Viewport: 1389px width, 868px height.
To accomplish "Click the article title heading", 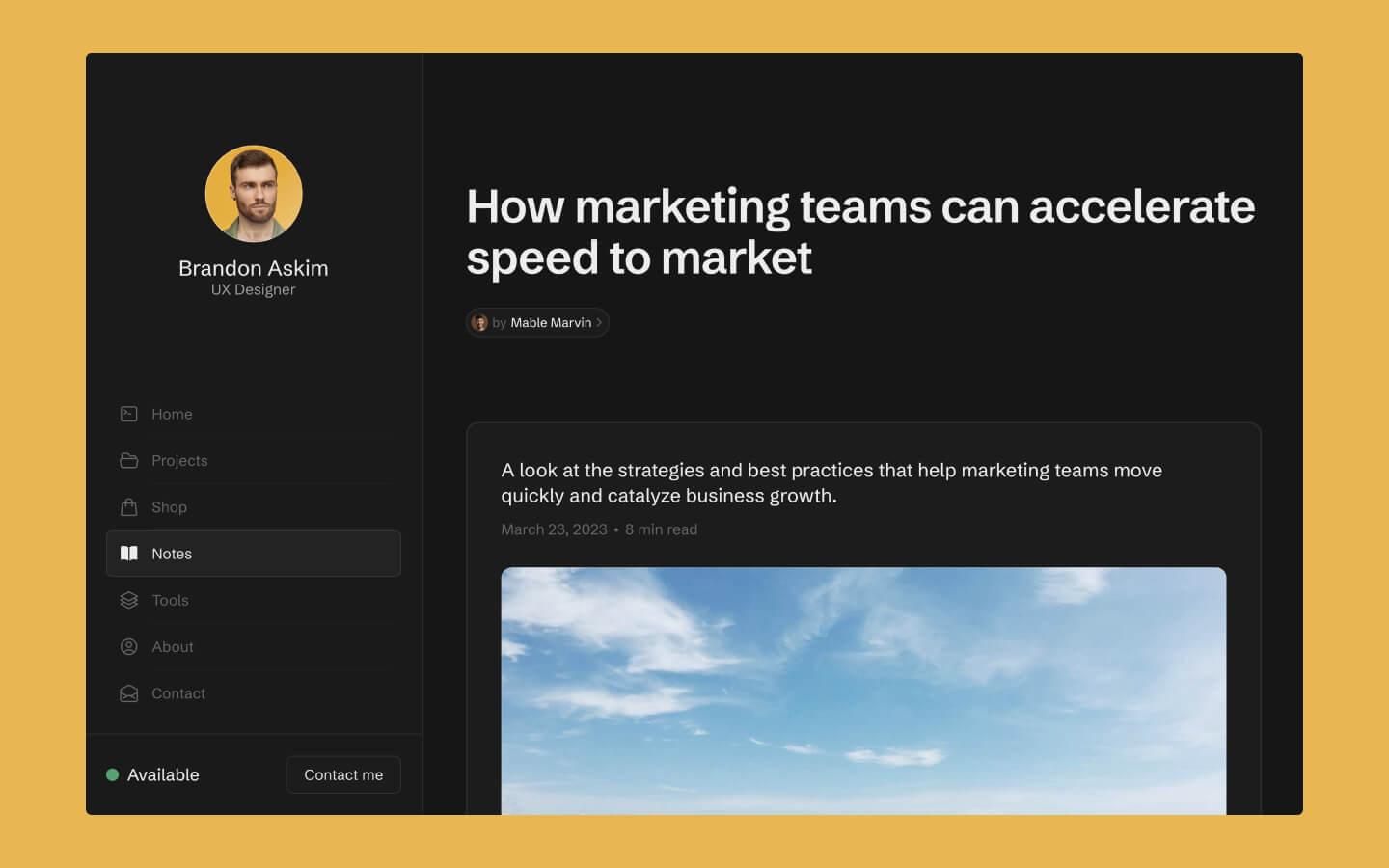I will 860,231.
